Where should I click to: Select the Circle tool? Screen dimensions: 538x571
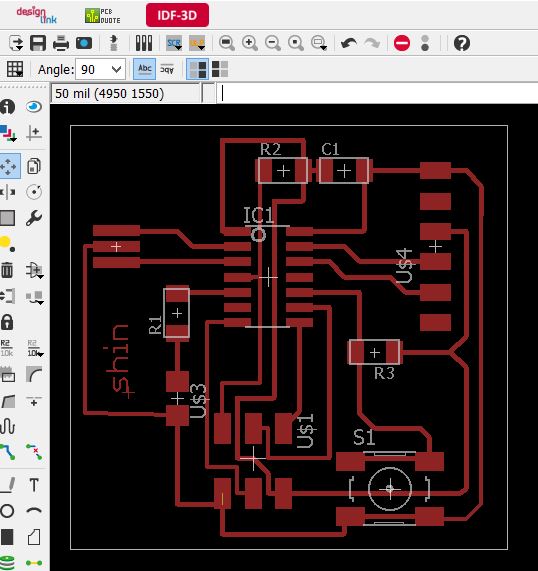[x=7, y=511]
